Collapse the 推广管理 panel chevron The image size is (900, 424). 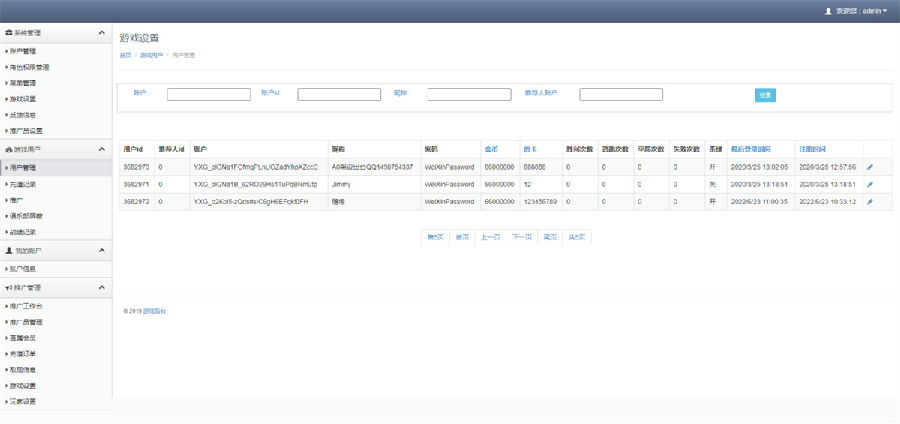(101, 287)
